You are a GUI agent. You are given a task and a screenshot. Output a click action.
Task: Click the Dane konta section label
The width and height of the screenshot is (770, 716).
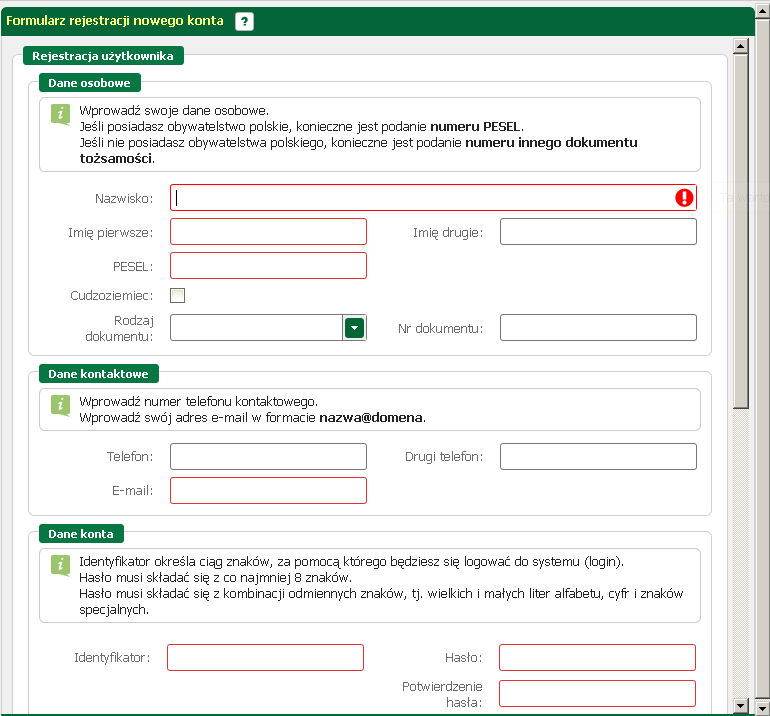[x=81, y=534]
